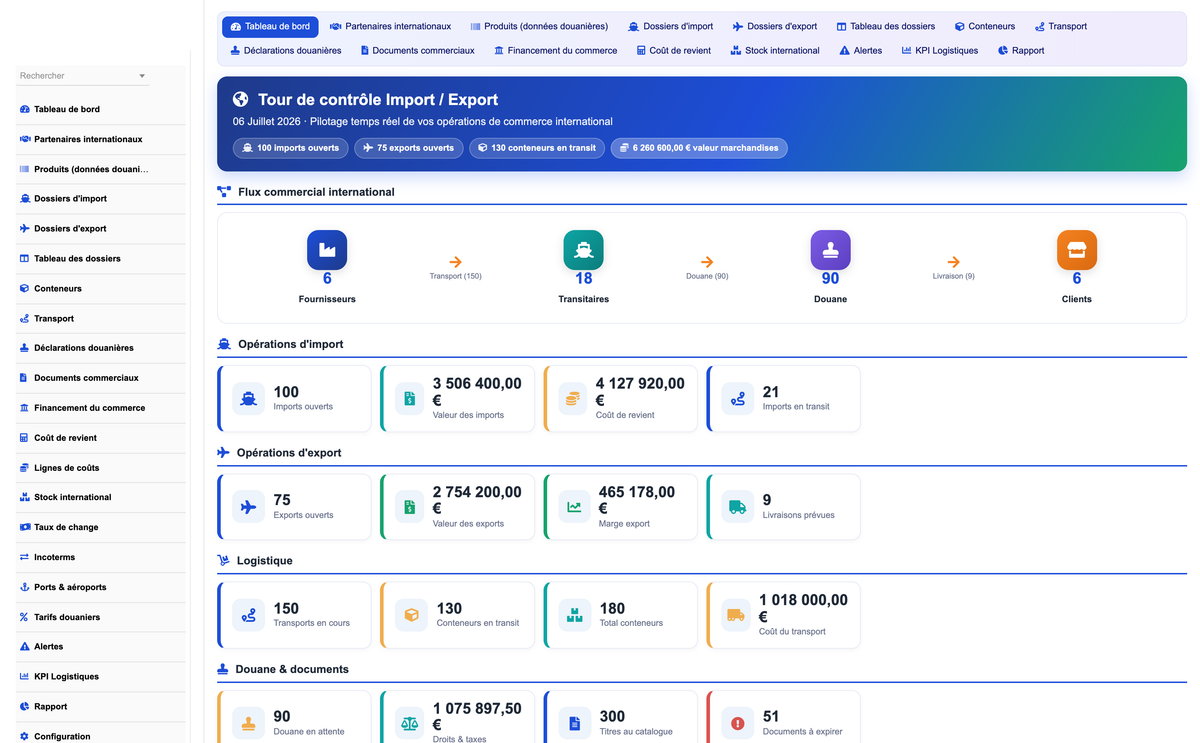Click the Clients store icon
The width and height of the screenshot is (1200, 743).
1077,250
